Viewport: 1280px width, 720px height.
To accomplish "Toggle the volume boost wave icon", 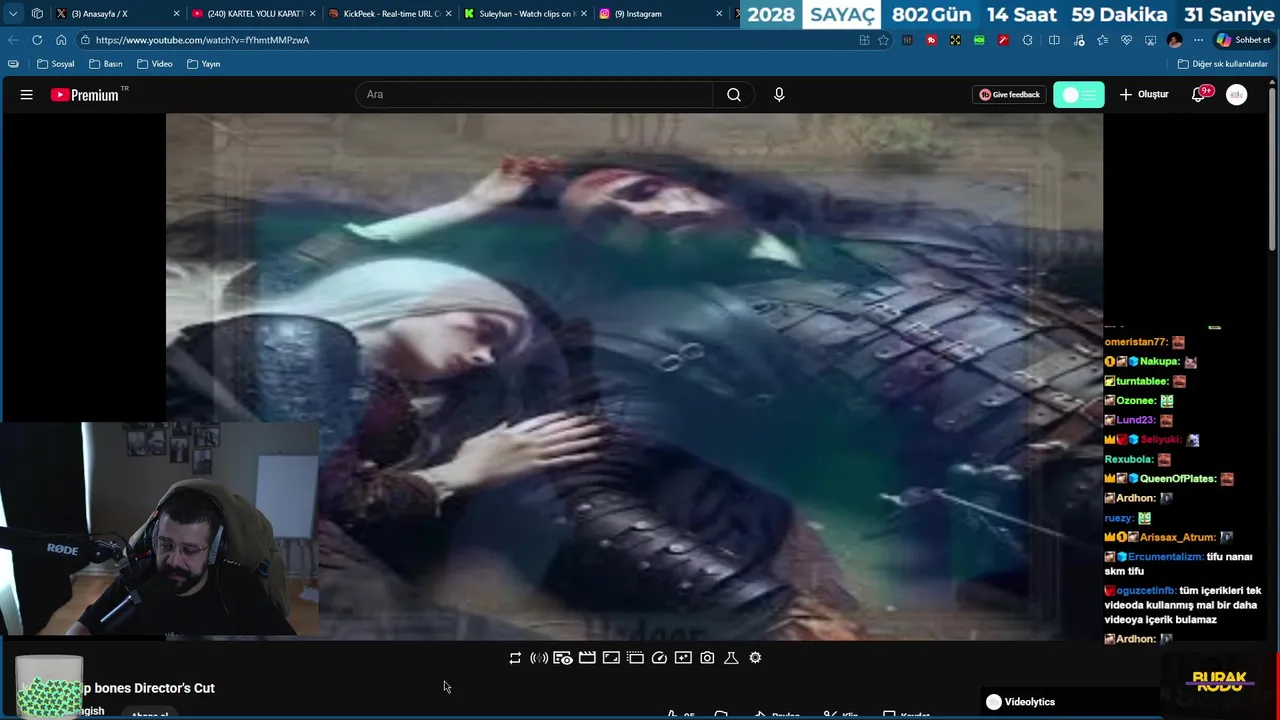I will coord(539,658).
